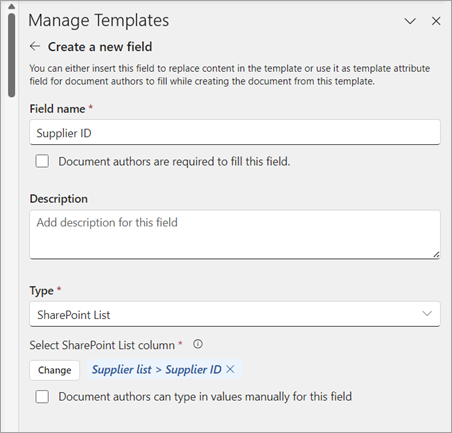
Task: Click the 'Manage Templates' title
Action: (99, 21)
